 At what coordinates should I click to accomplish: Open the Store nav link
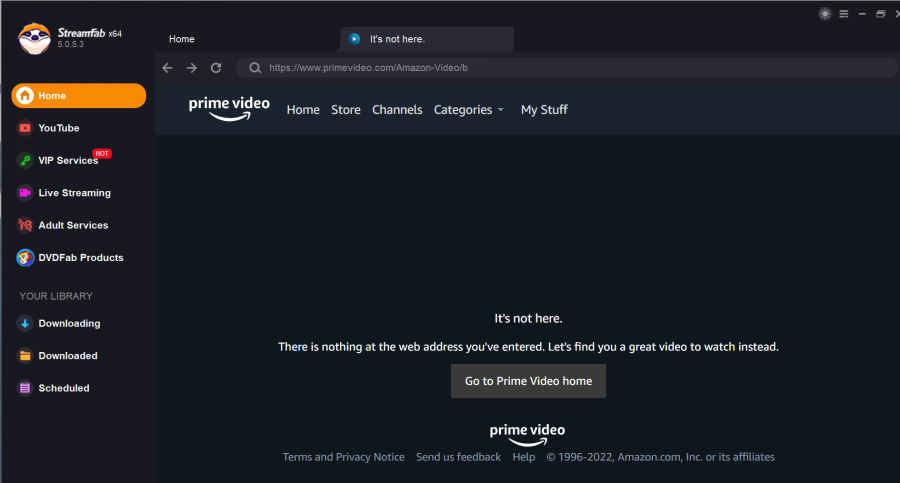tap(346, 110)
